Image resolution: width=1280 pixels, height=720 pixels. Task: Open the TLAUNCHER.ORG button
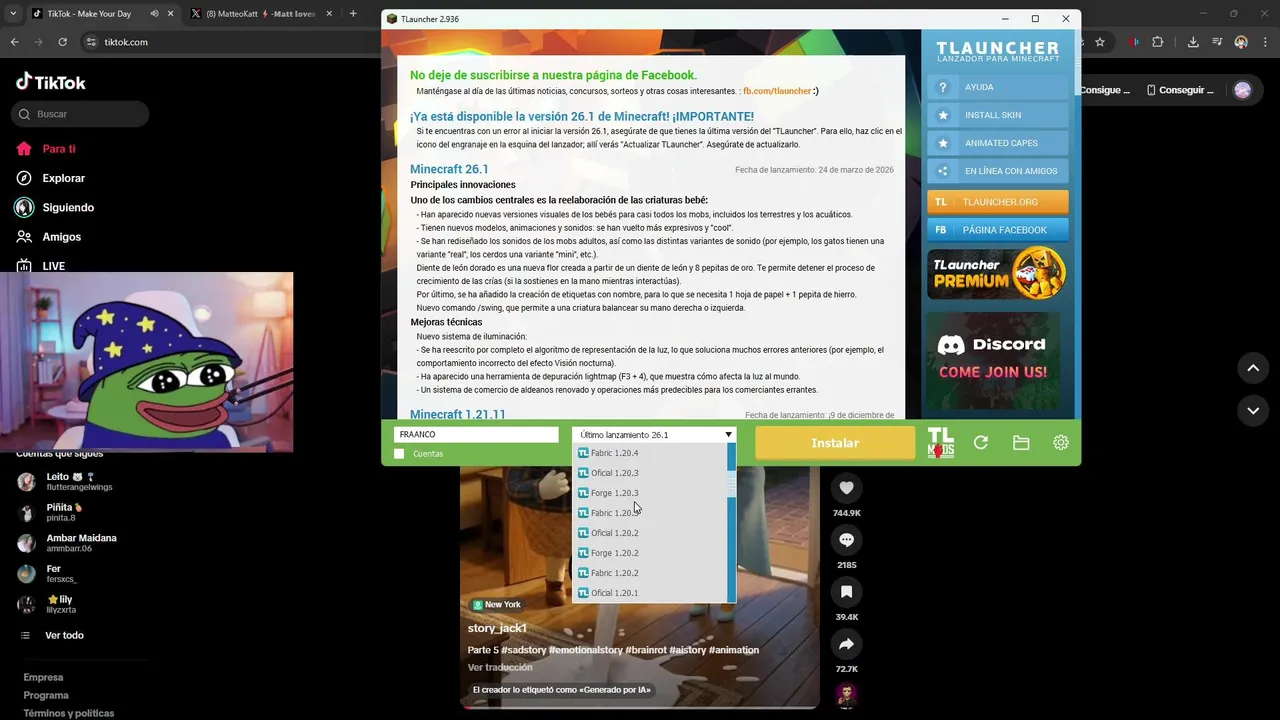998,202
